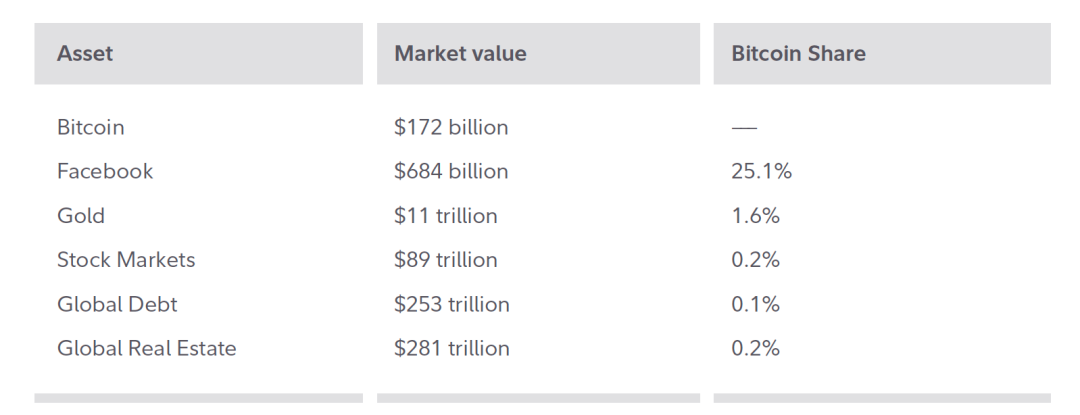1080x415 pixels.
Task: Click the Gold asset name
Action: (81, 216)
